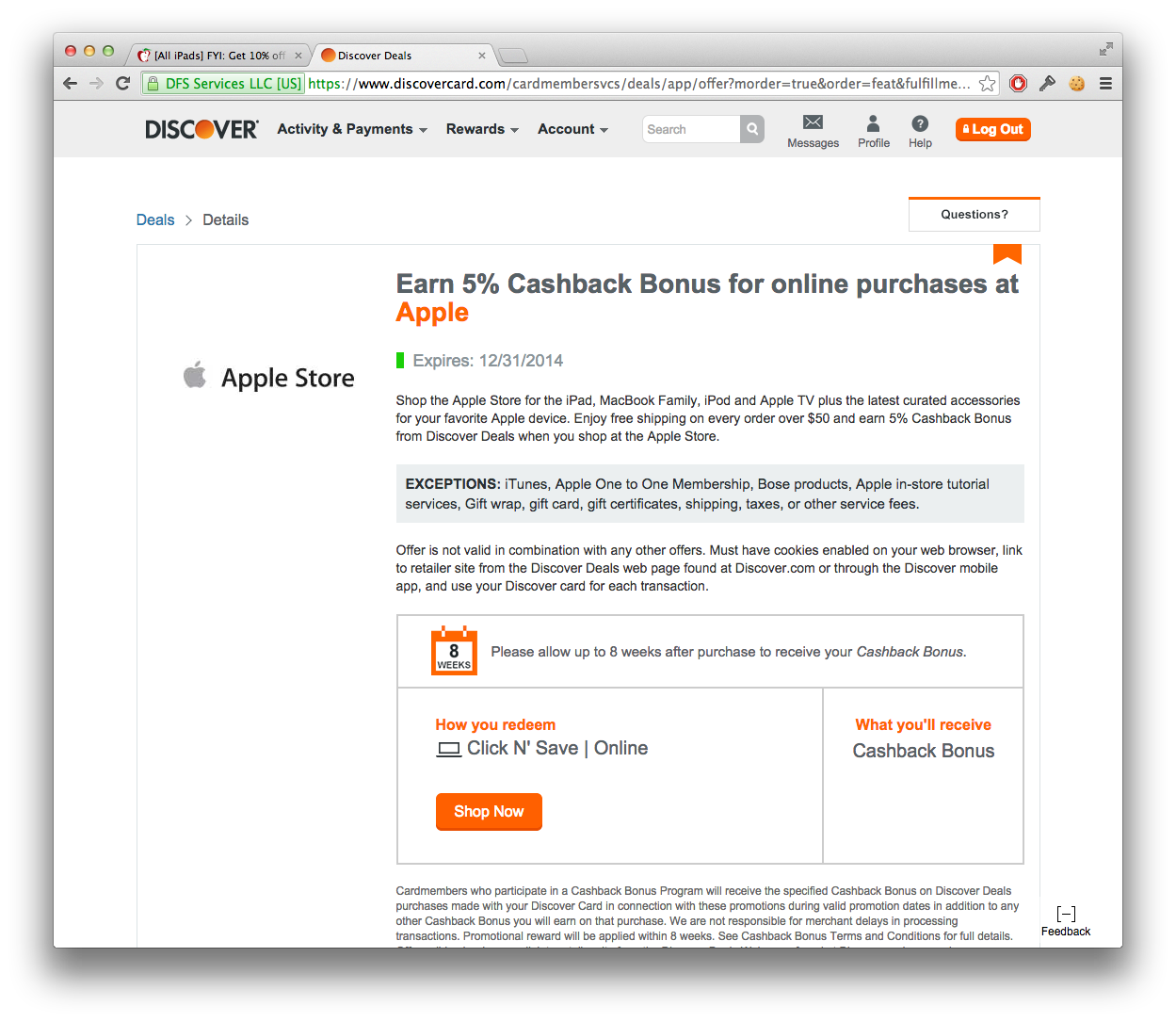The image size is (1176, 1022).
Task: Expand Activity & Payments dropdown
Action: [x=352, y=129]
